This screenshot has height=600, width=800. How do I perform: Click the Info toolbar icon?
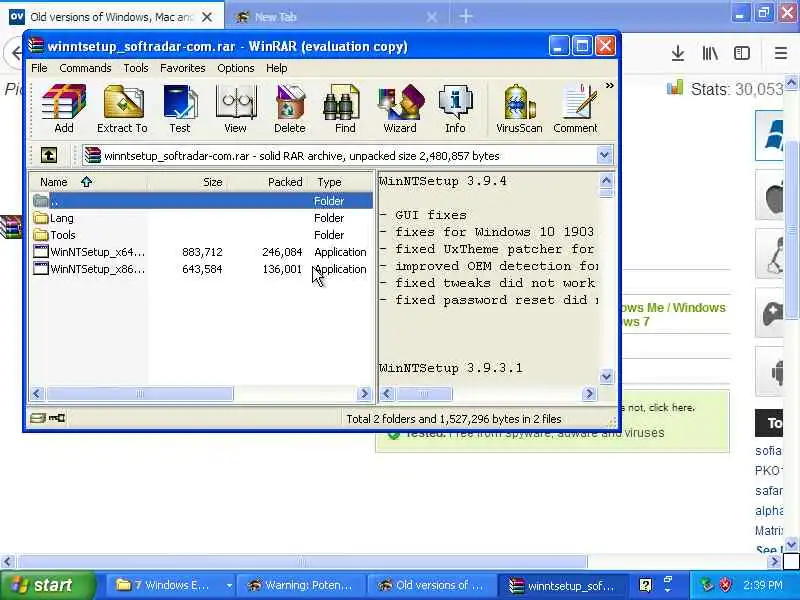pos(455,108)
